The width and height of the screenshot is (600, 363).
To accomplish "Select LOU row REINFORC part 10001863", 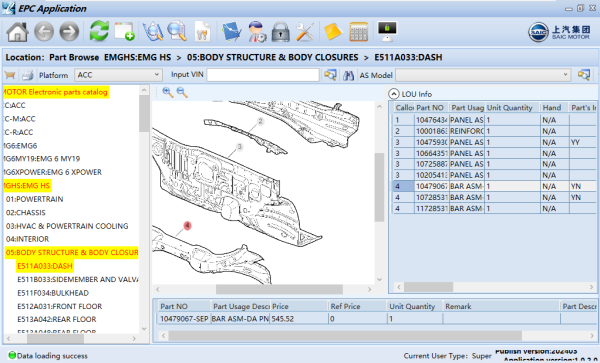I will [495, 131].
